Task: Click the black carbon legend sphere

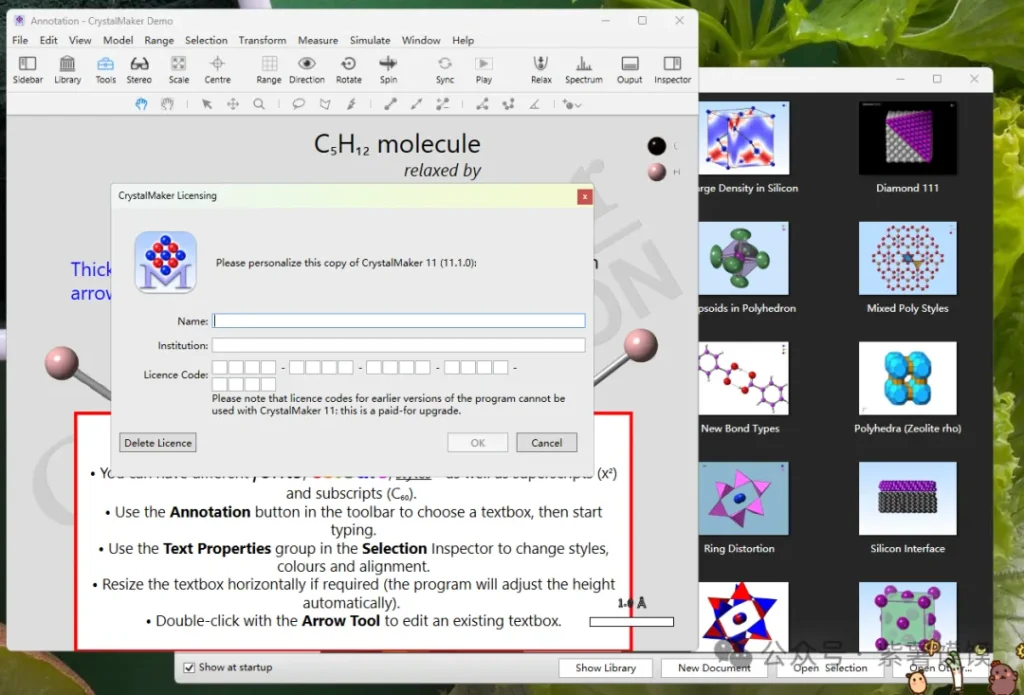Action: pos(656,146)
